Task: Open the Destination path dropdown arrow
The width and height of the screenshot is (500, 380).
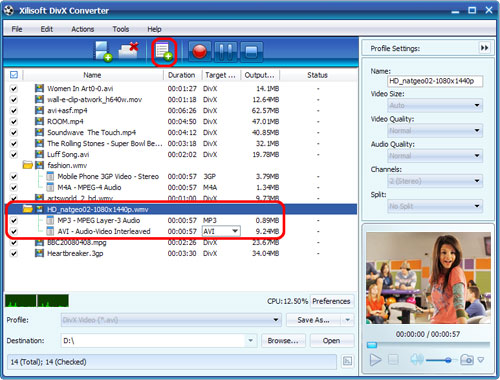Action: point(250,341)
